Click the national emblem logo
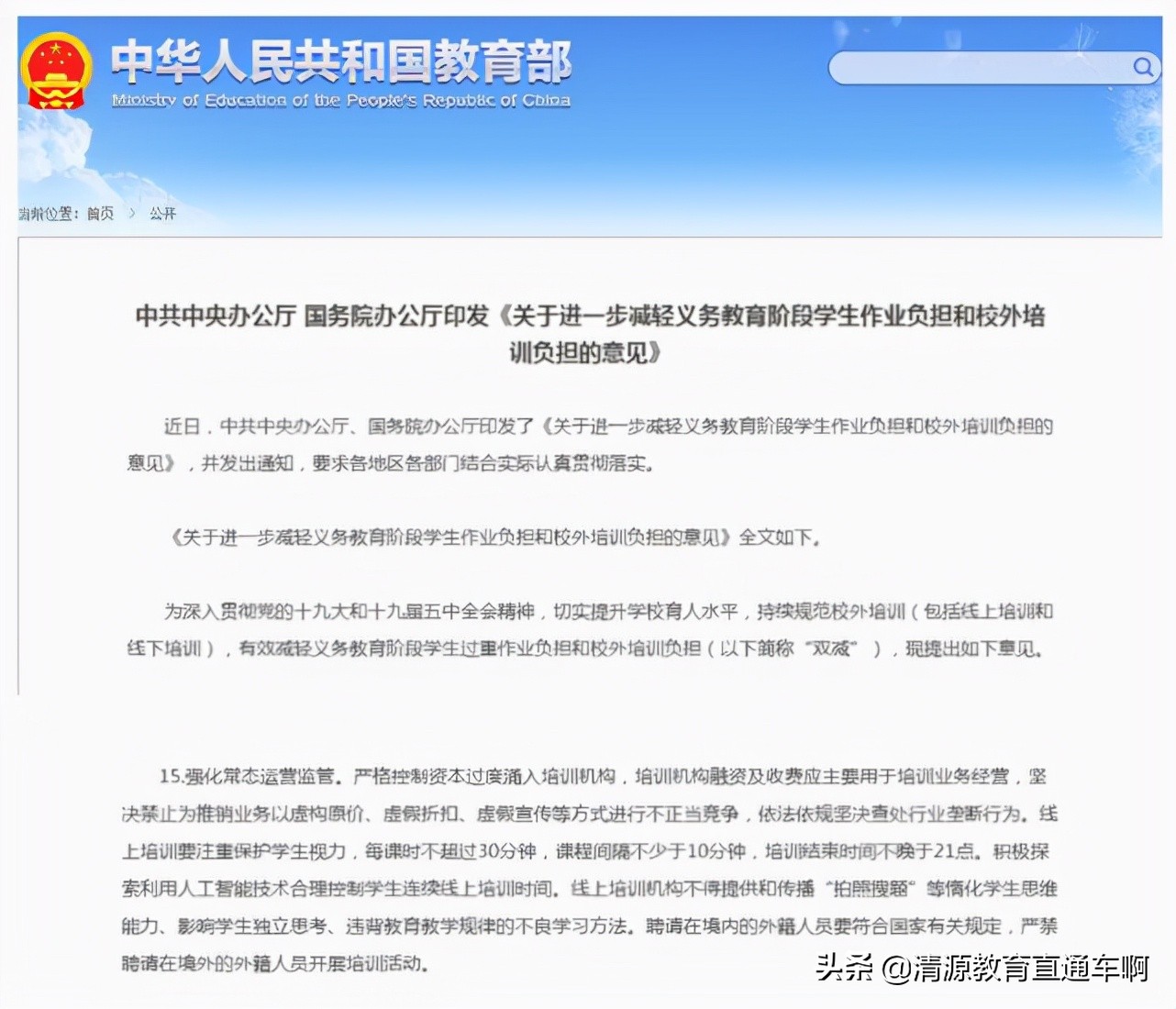This screenshot has height=1009, width=1176. tap(56, 71)
